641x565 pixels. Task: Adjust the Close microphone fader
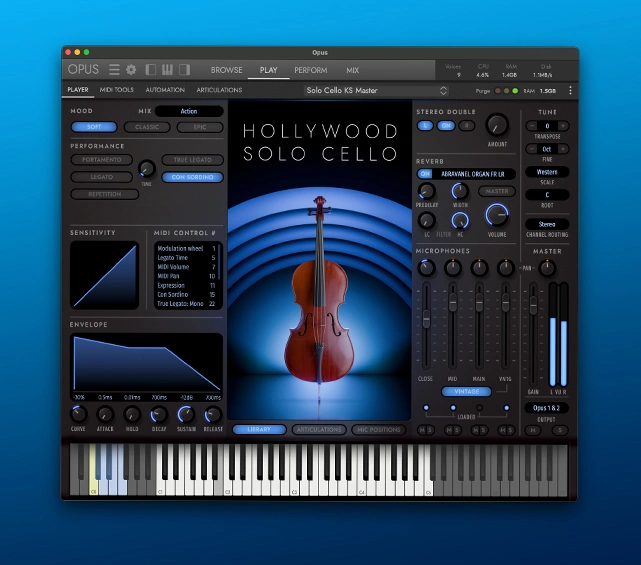click(426, 319)
